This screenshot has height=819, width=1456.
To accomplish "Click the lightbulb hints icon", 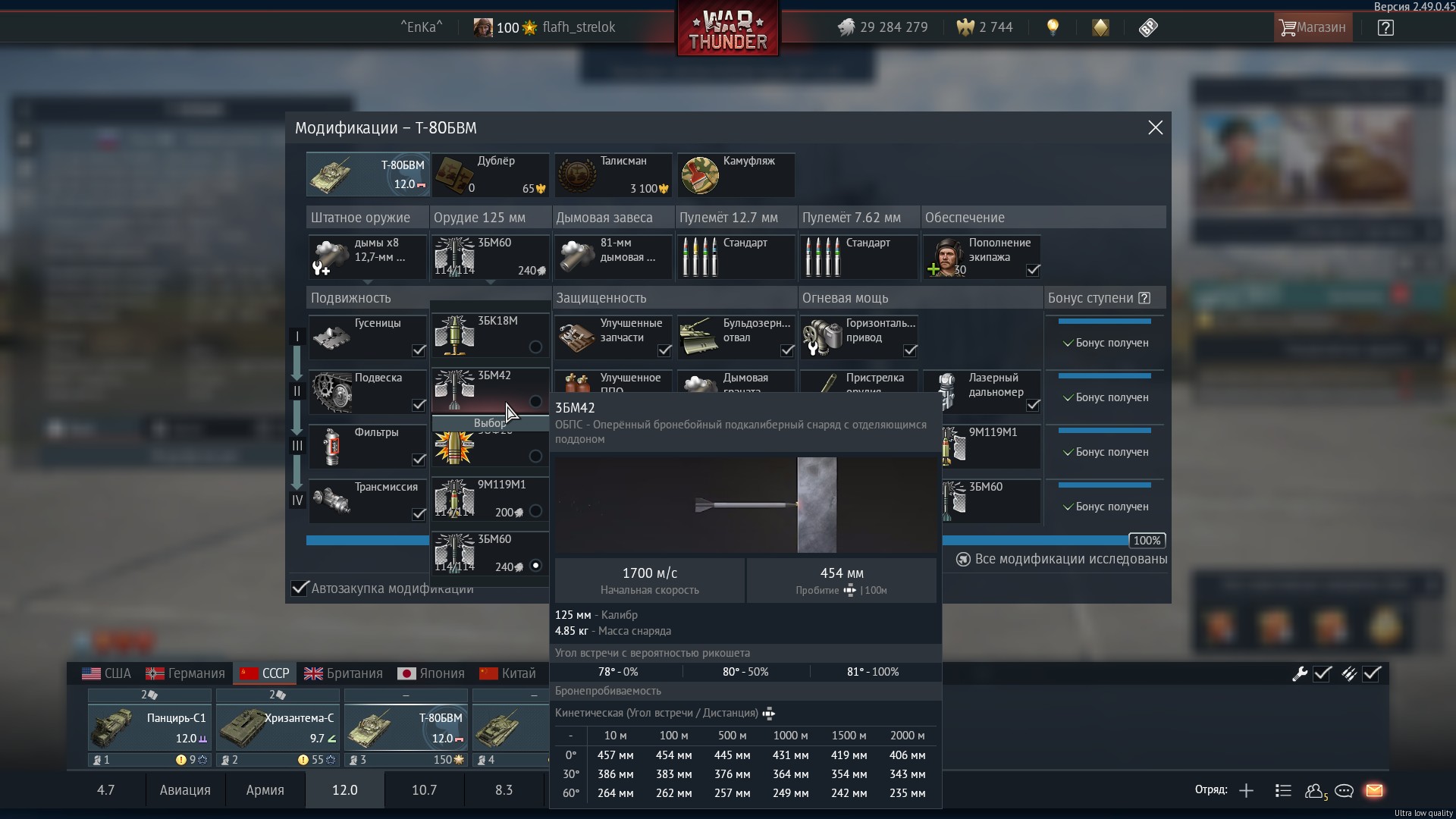I will [x=1053, y=27].
